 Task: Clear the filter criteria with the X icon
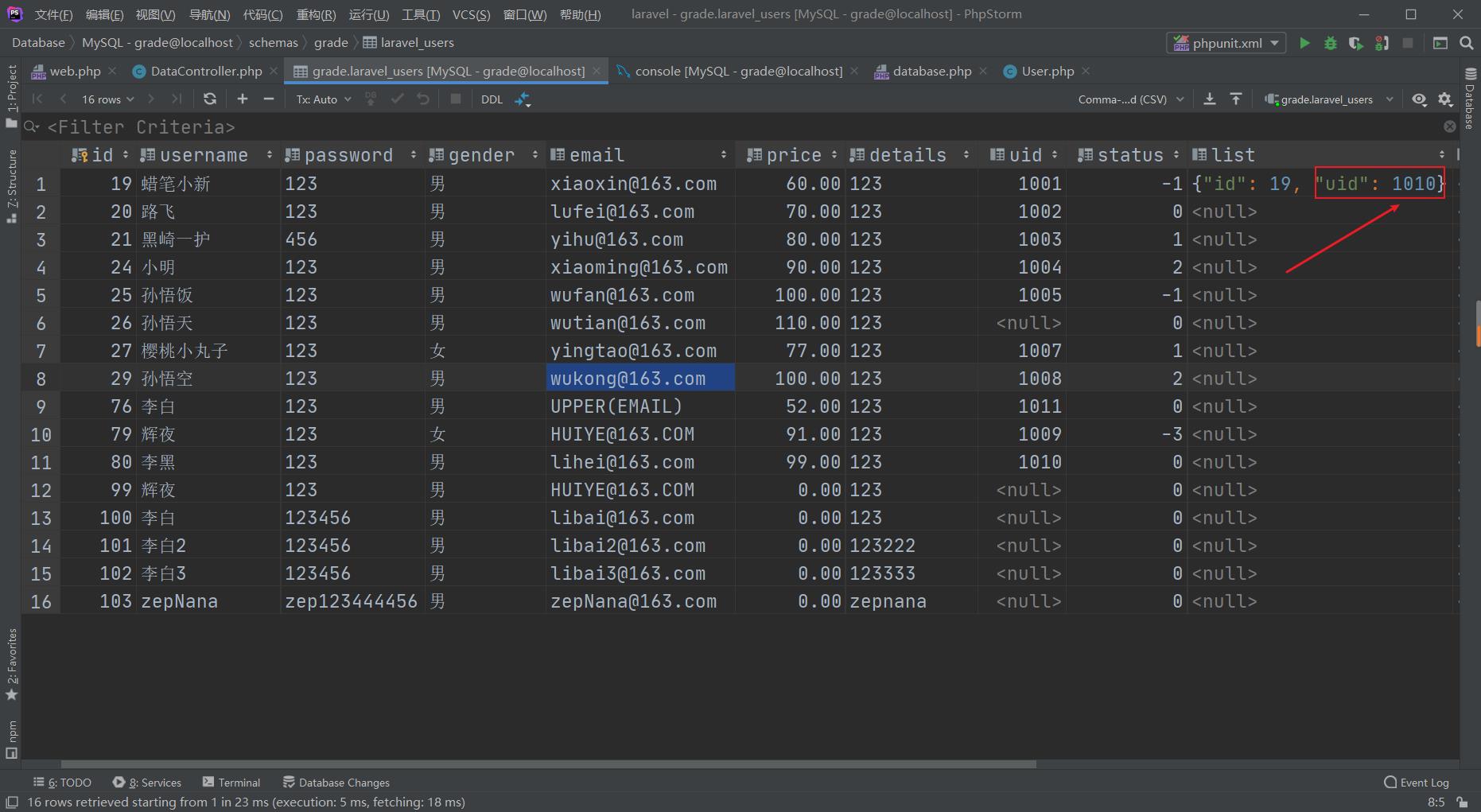(1450, 126)
